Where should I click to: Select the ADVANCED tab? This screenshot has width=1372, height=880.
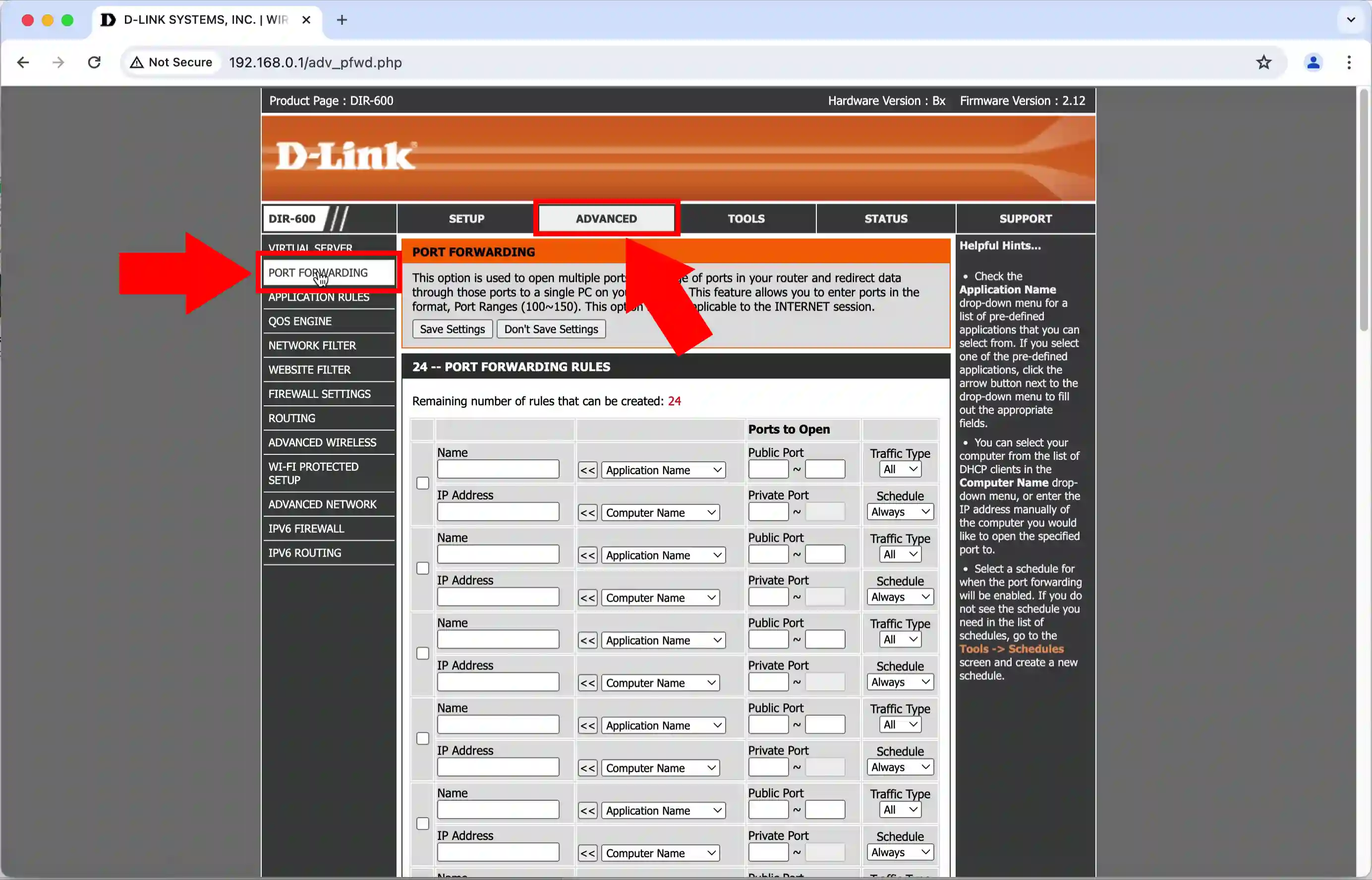coord(606,218)
